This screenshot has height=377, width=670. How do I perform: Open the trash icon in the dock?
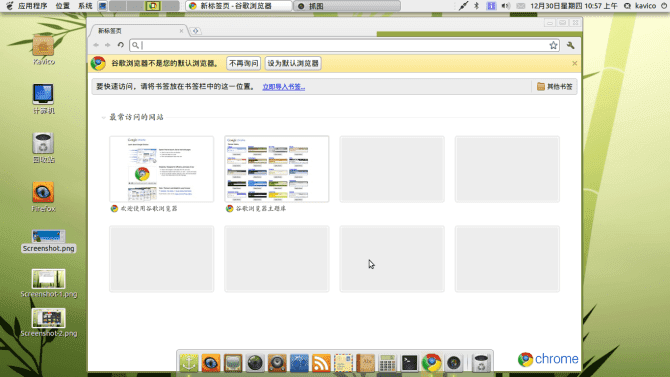tap(481, 363)
